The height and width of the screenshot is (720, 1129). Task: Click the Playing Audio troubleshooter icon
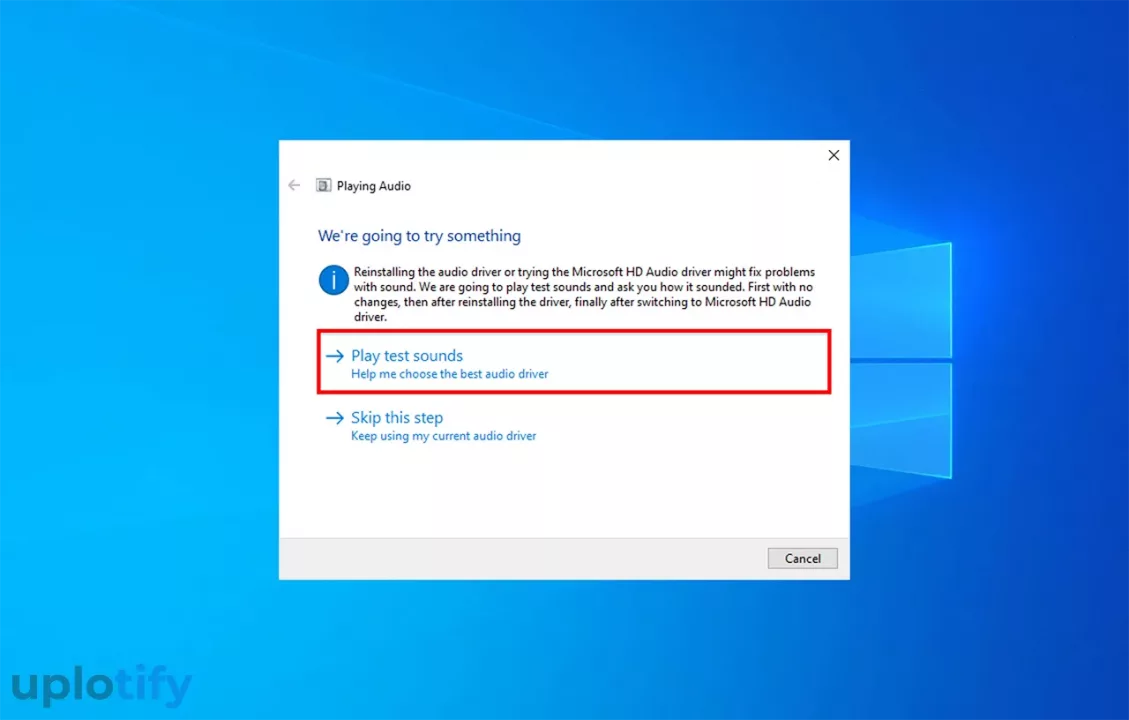pyautogui.click(x=323, y=185)
